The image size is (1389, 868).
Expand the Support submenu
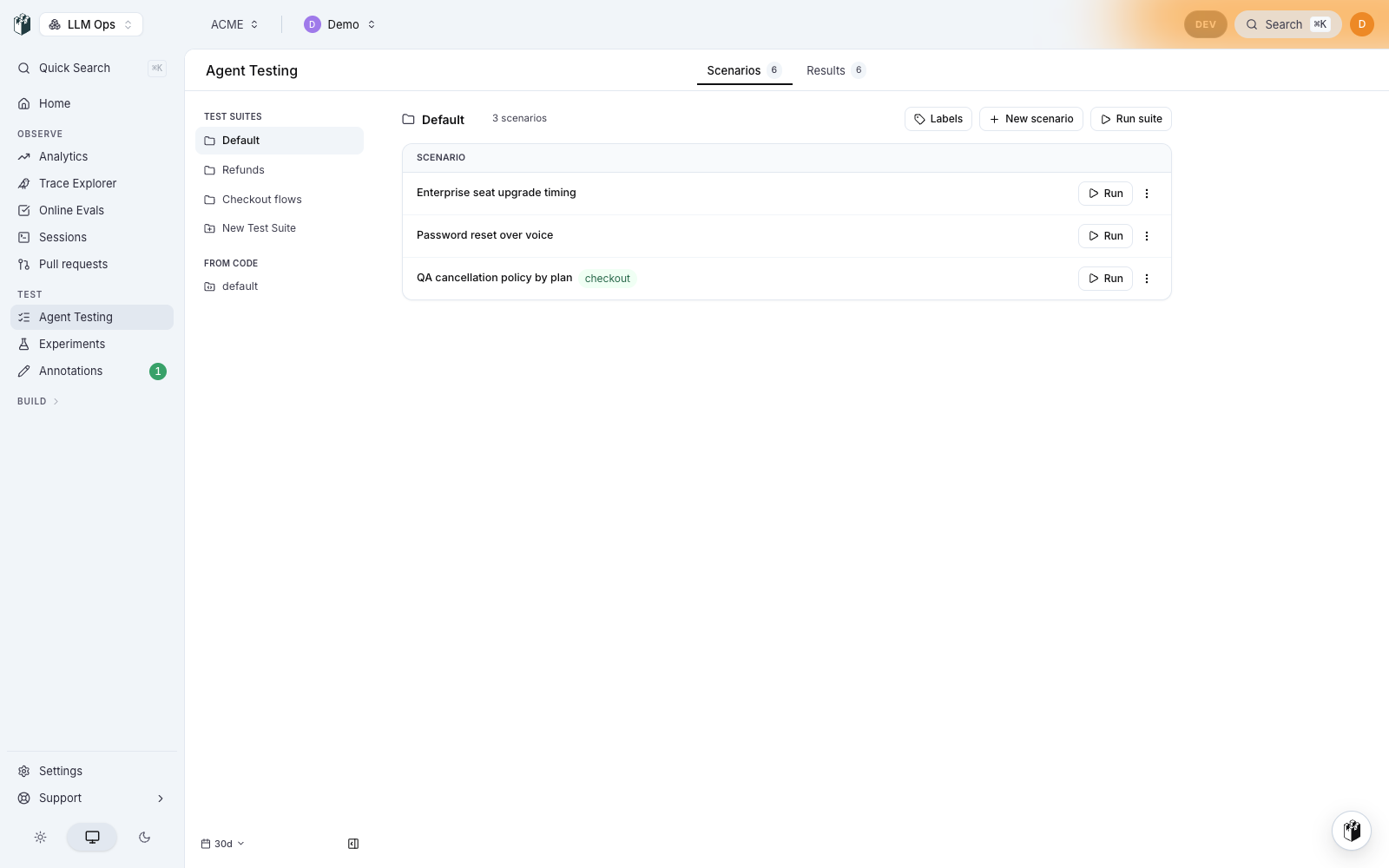click(92, 798)
